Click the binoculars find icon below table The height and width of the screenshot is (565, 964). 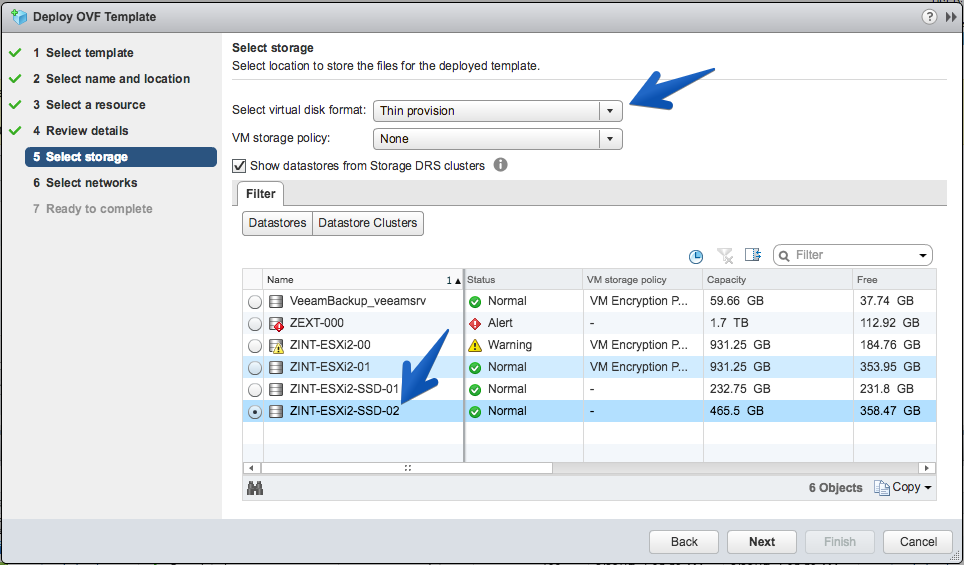pyautogui.click(x=255, y=488)
